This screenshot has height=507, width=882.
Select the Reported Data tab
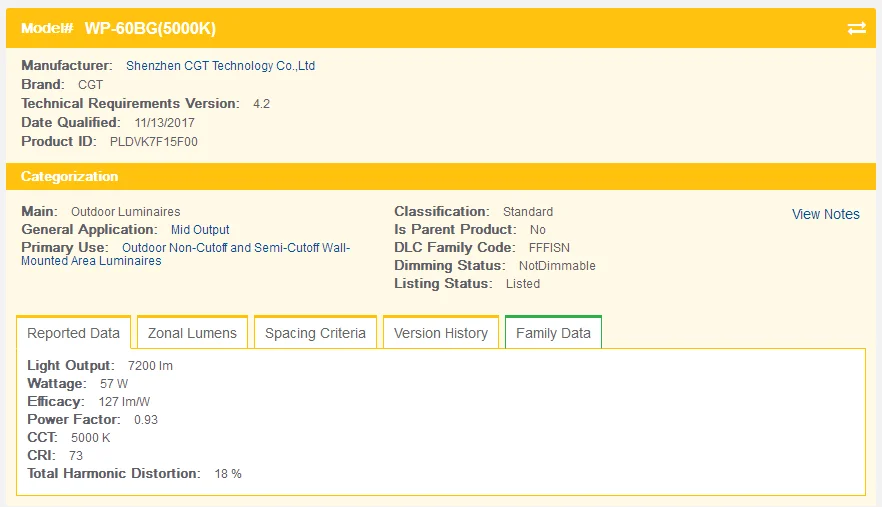click(73, 333)
